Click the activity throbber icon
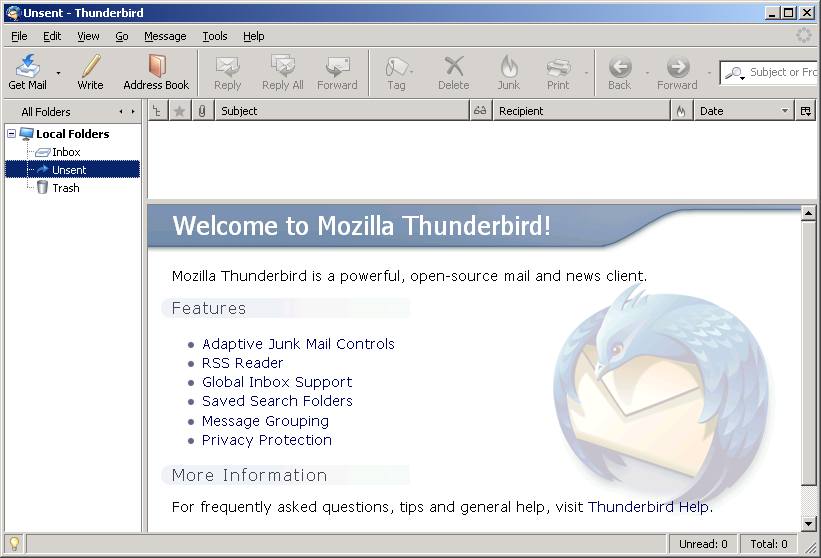The height and width of the screenshot is (558, 821). coord(804,35)
